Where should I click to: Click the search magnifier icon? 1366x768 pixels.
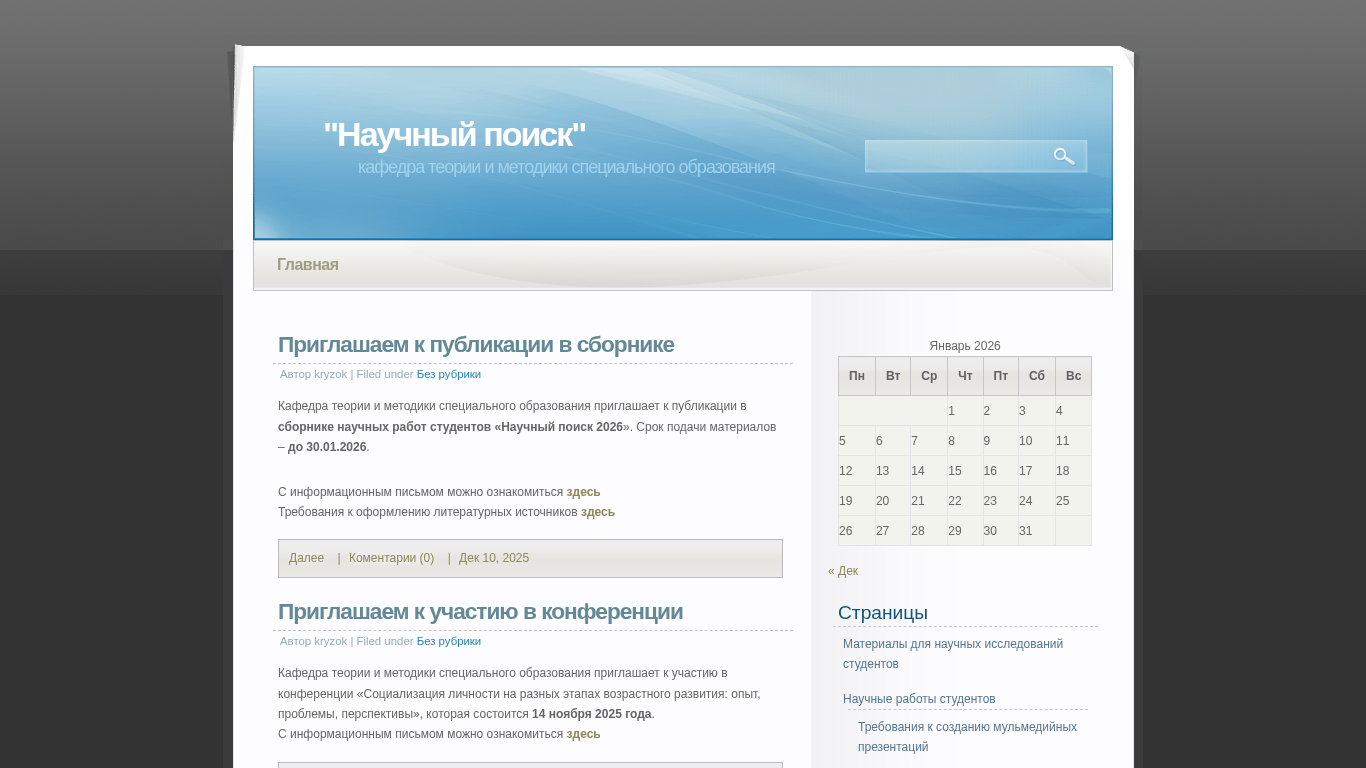coord(1064,156)
